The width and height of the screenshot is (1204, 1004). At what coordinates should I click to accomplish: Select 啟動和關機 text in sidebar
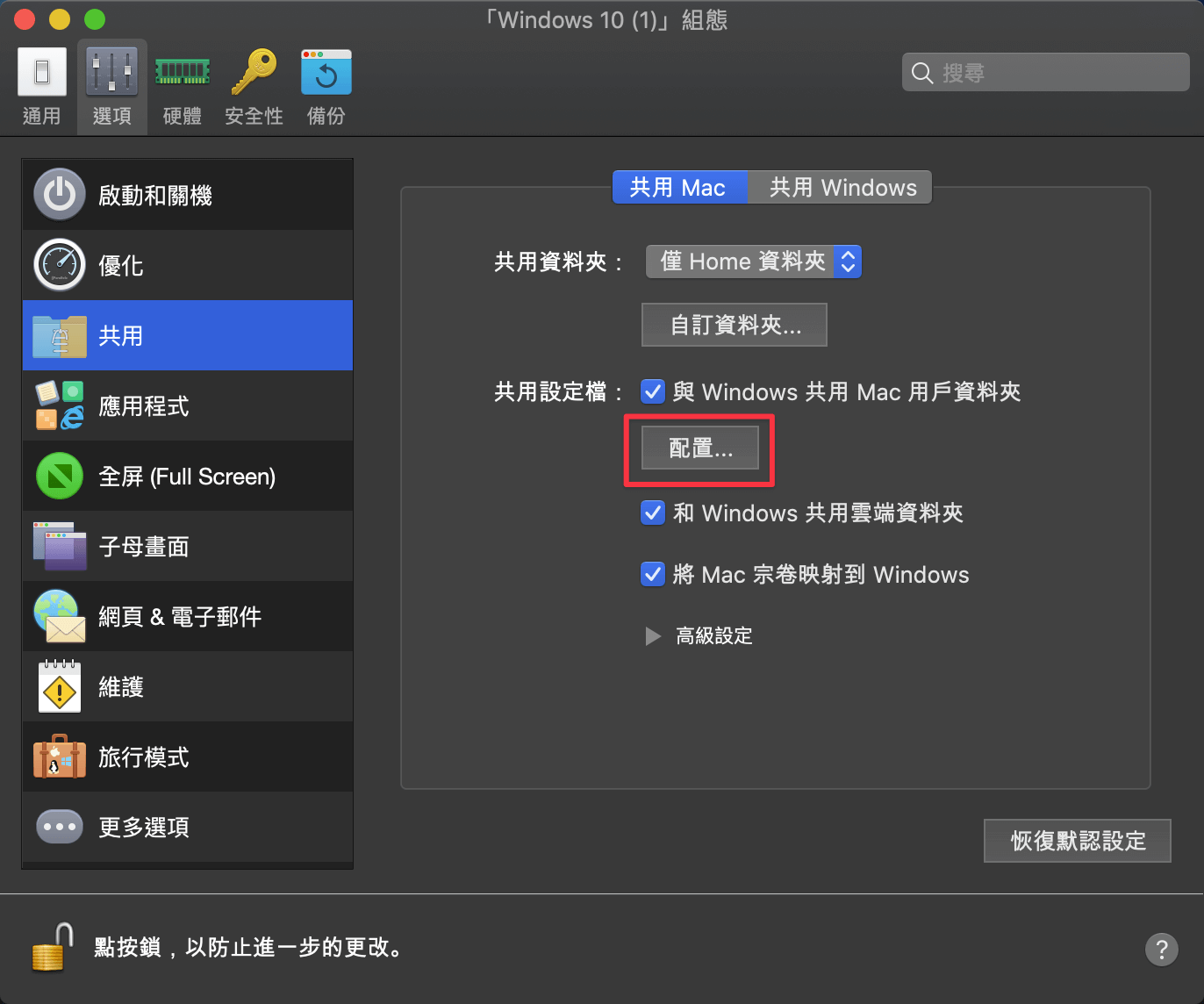pyautogui.click(x=155, y=195)
